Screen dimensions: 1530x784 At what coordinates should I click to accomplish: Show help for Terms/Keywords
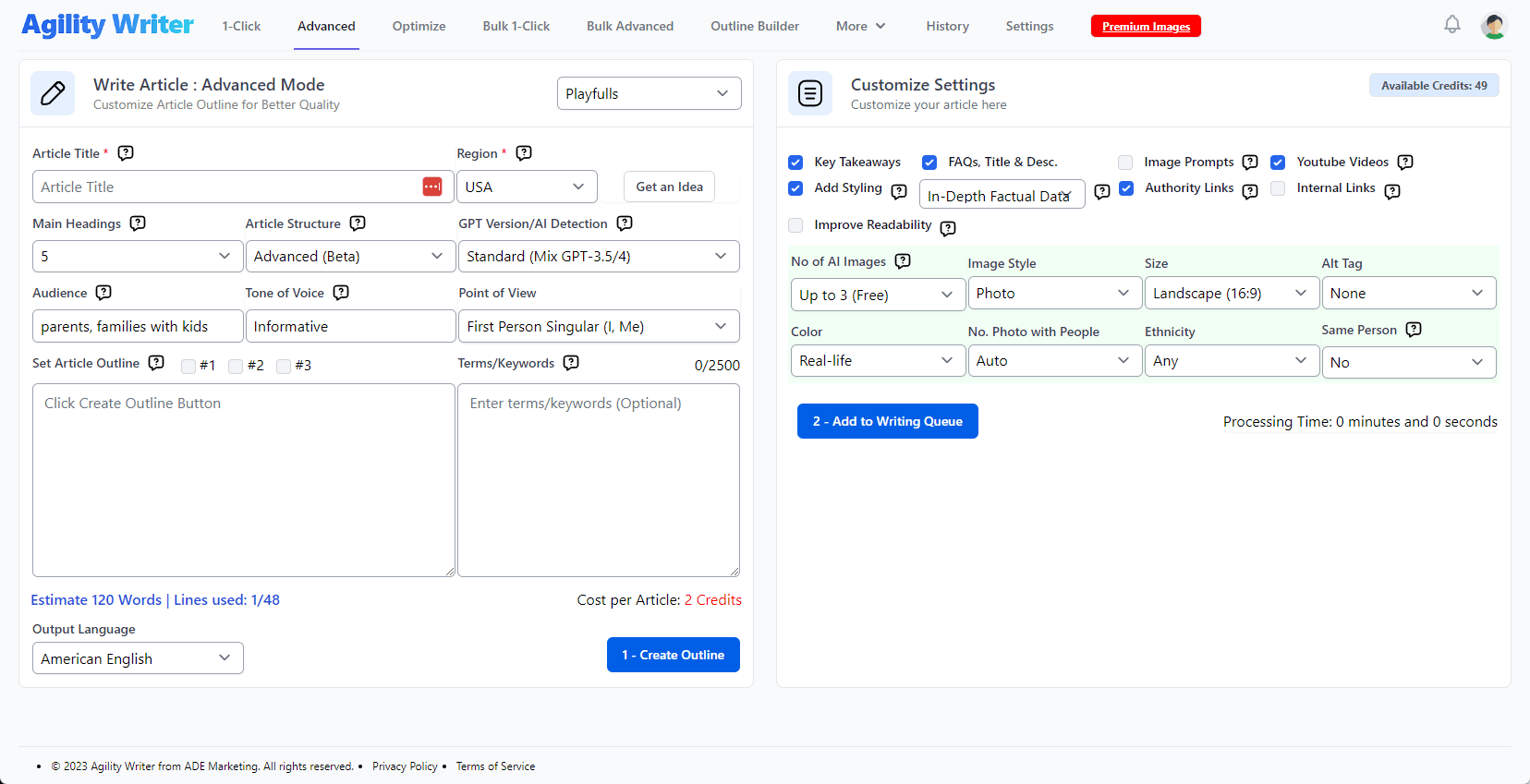click(571, 363)
